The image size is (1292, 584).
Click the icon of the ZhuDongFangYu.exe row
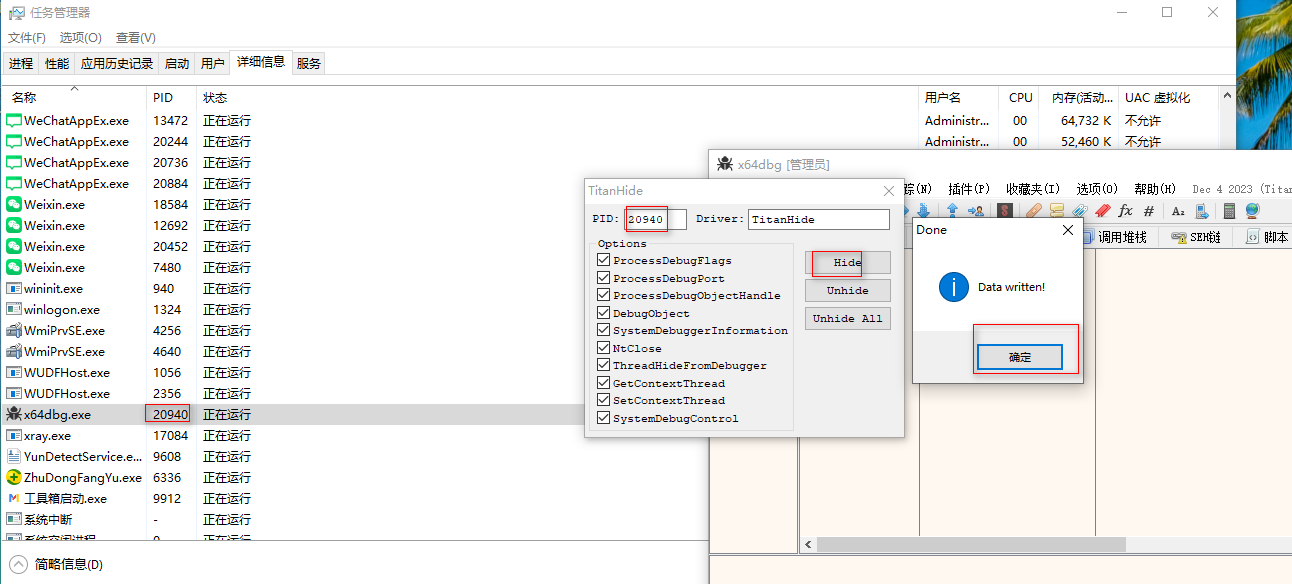tap(14, 477)
